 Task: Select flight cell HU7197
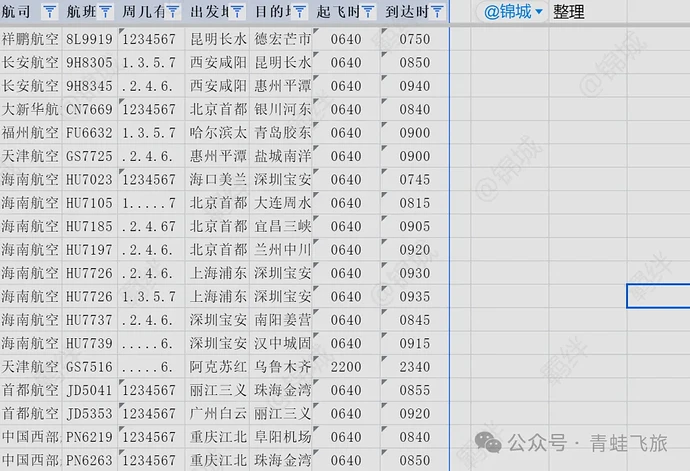[90, 250]
